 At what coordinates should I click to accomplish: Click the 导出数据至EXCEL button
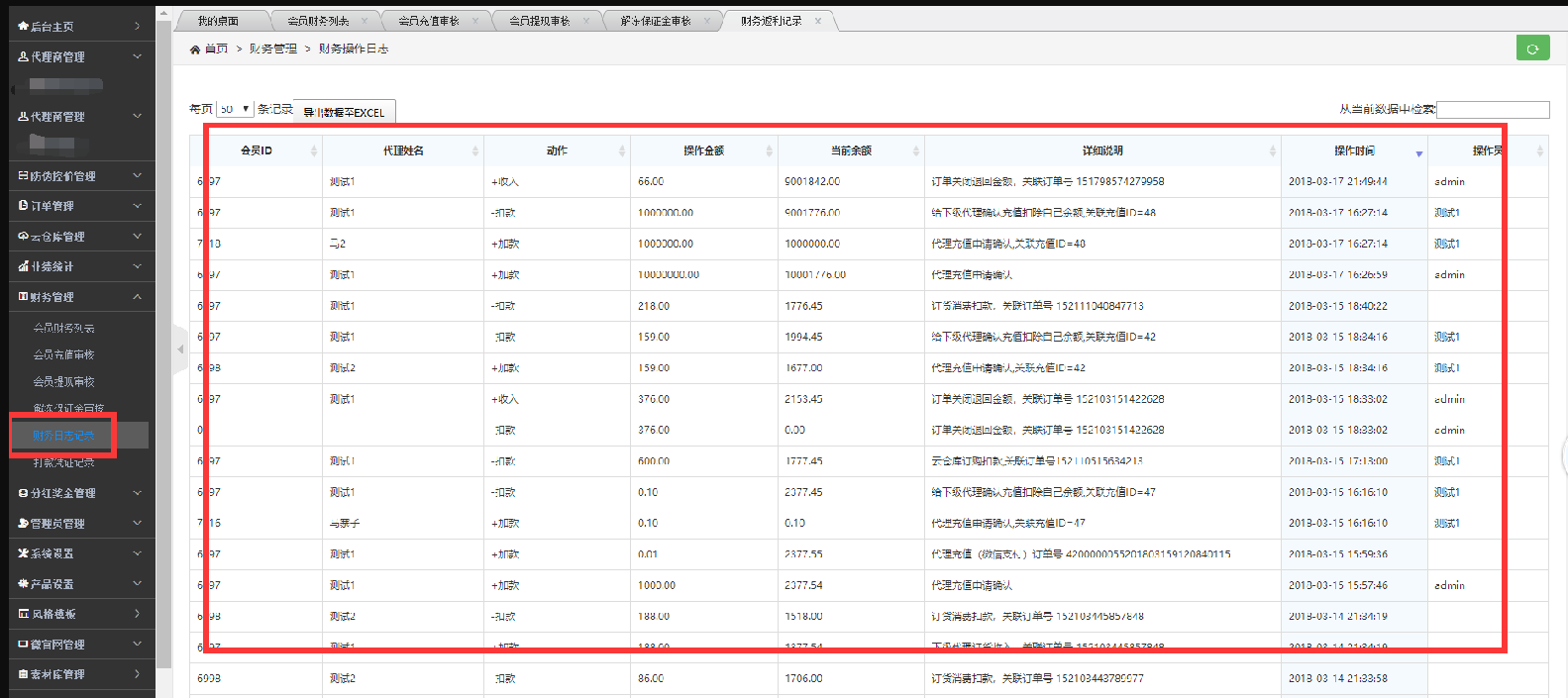[344, 112]
